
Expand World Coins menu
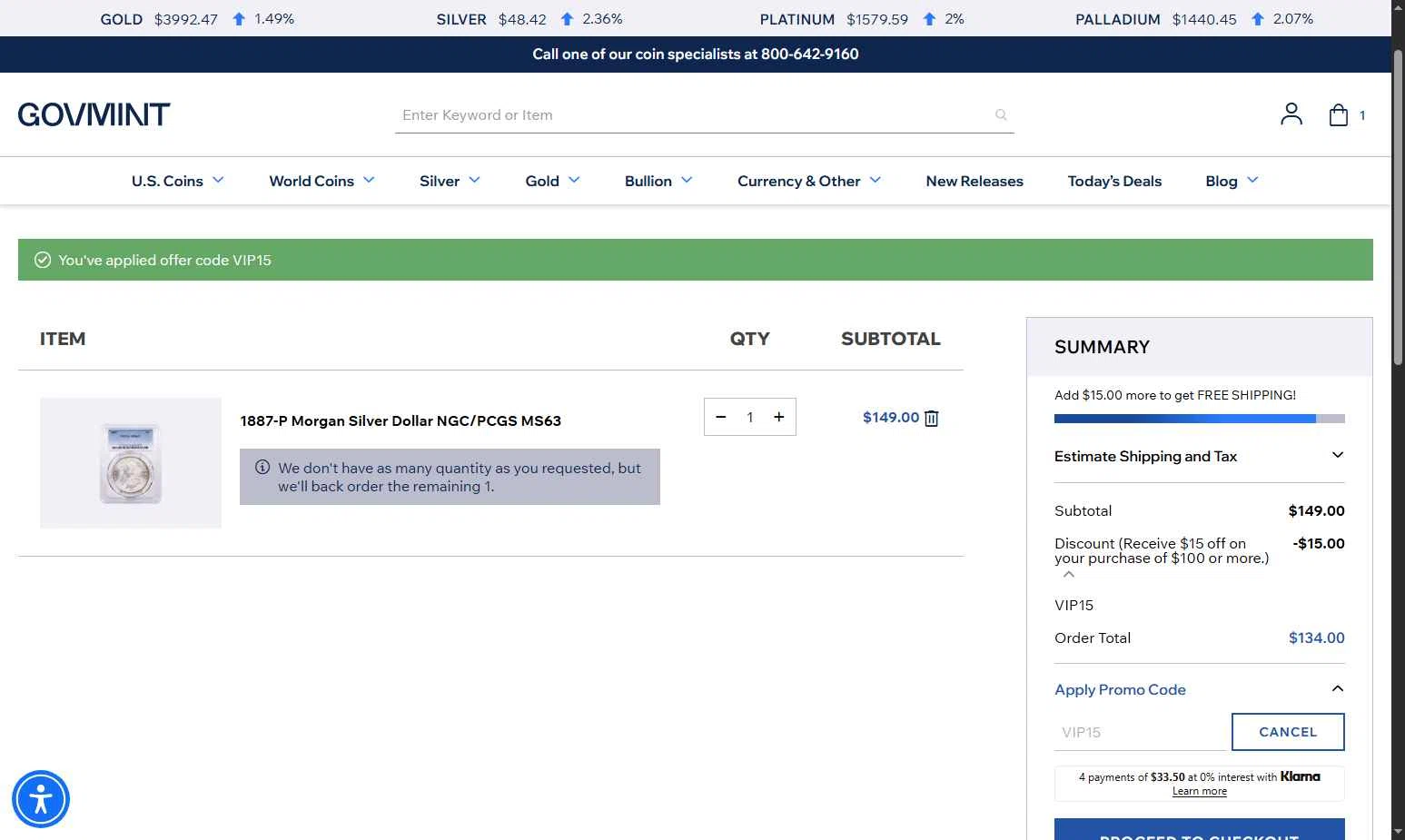322,181
